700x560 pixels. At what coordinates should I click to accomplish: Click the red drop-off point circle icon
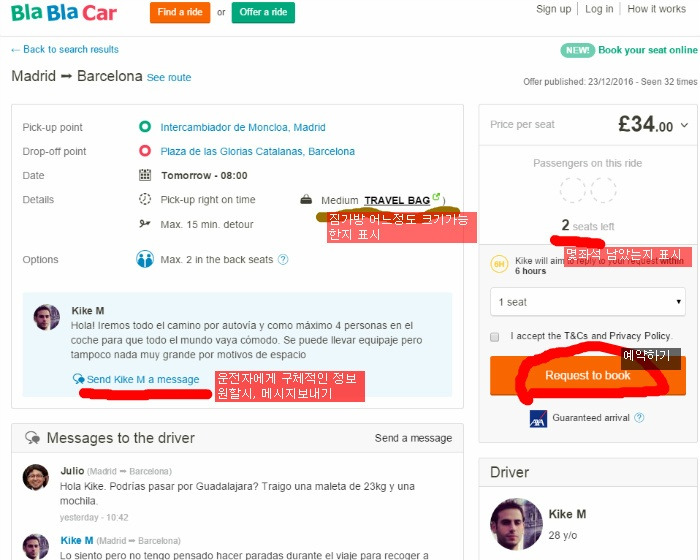(145, 151)
